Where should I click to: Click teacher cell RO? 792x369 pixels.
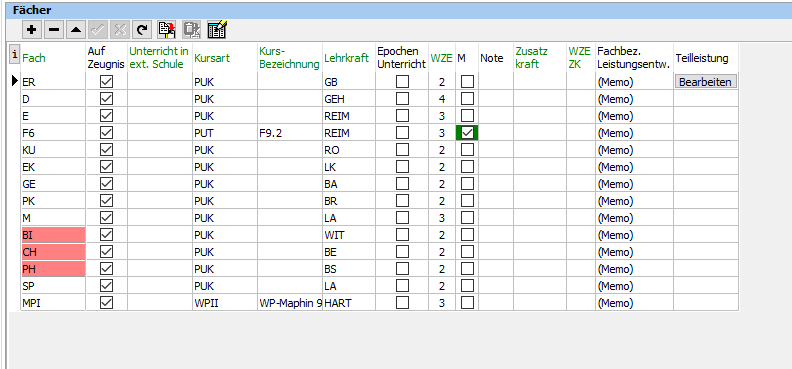pyautogui.click(x=349, y=150)
